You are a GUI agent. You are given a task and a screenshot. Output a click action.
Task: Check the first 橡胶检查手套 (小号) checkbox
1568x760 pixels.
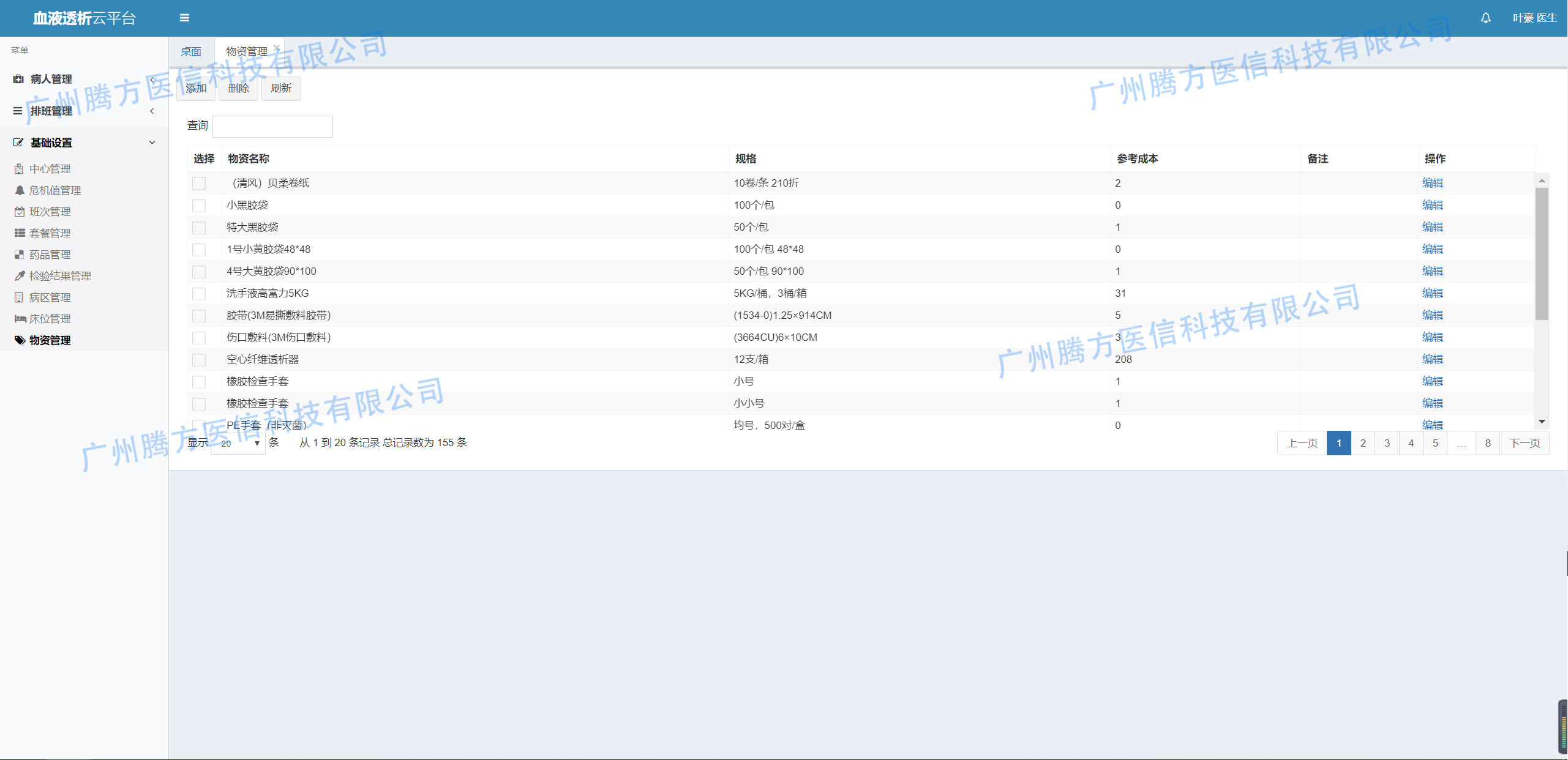[x=199, y=382]
